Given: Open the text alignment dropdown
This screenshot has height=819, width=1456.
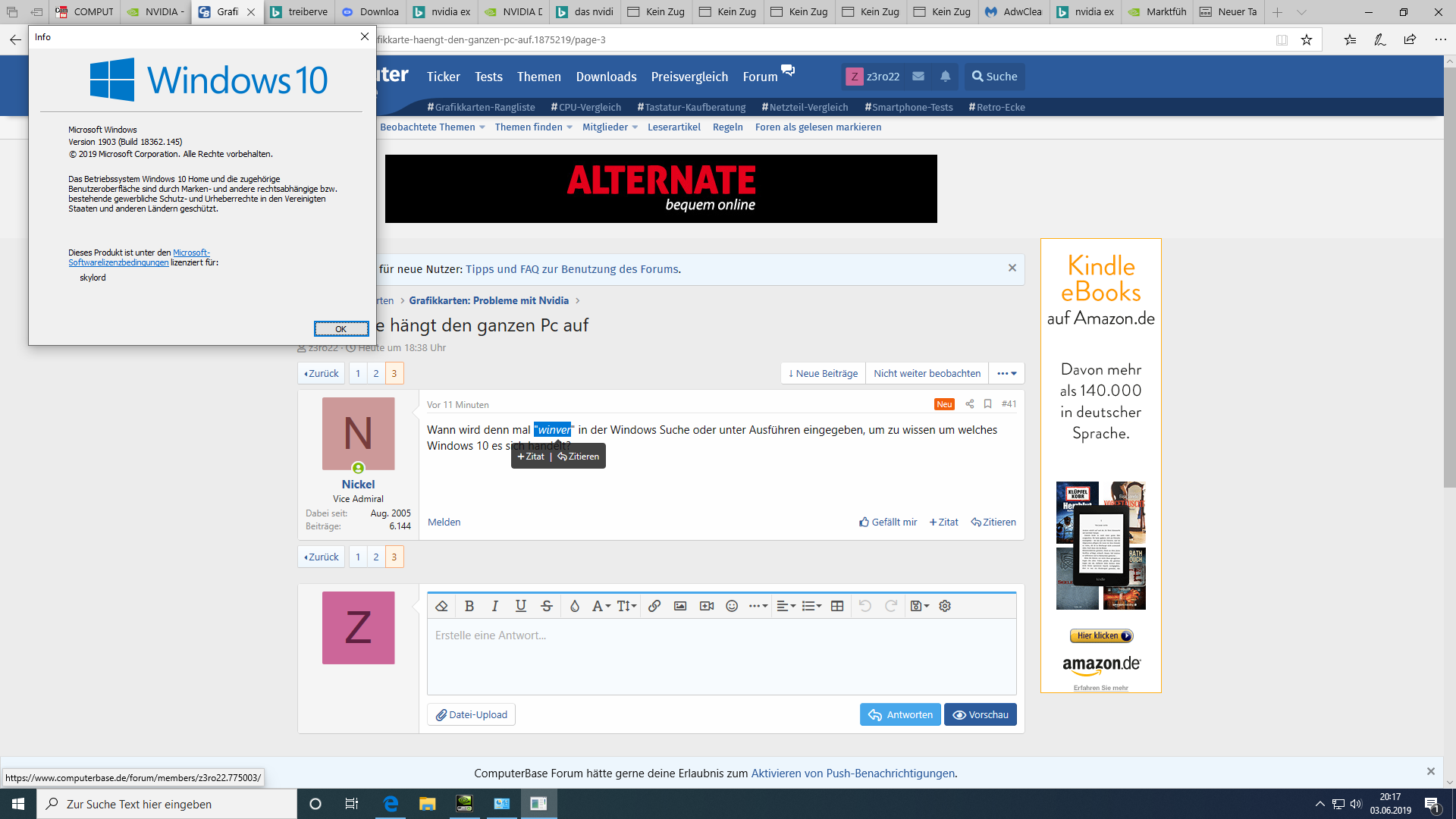Looking at the screenshot, I should point(786,606).
